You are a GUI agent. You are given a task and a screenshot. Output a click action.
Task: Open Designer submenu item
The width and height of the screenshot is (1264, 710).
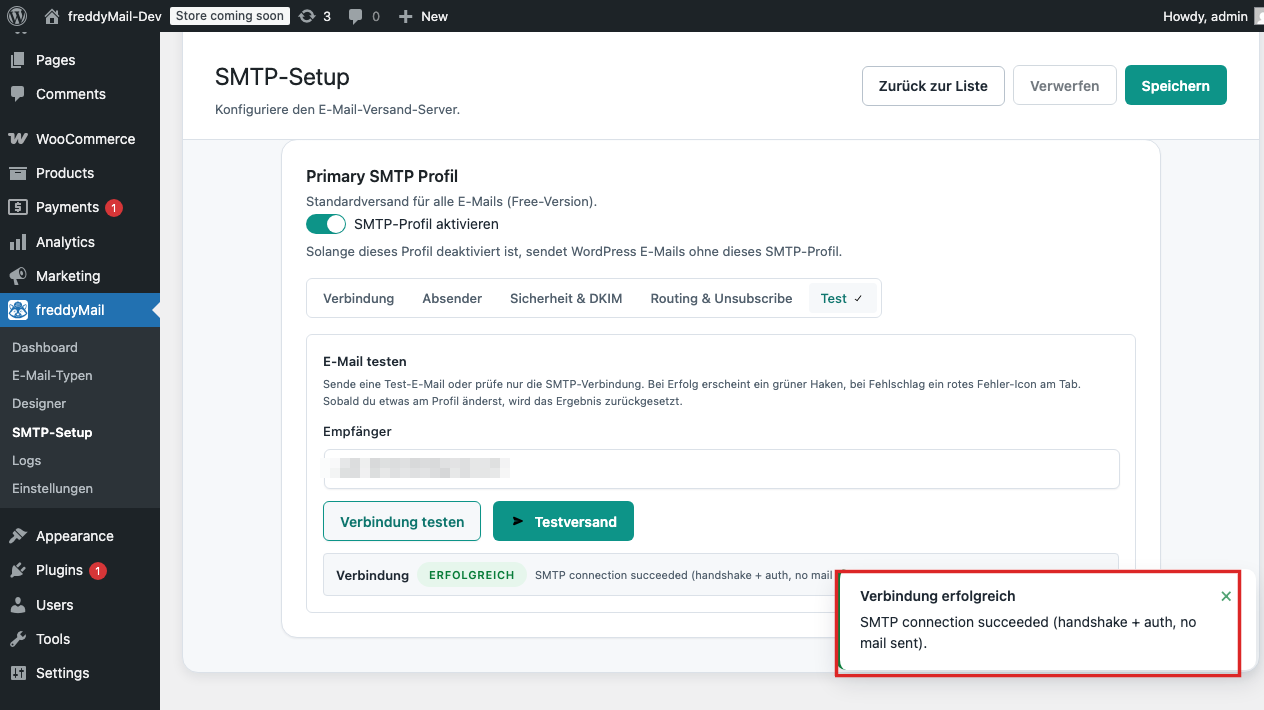tap(39, 403)
